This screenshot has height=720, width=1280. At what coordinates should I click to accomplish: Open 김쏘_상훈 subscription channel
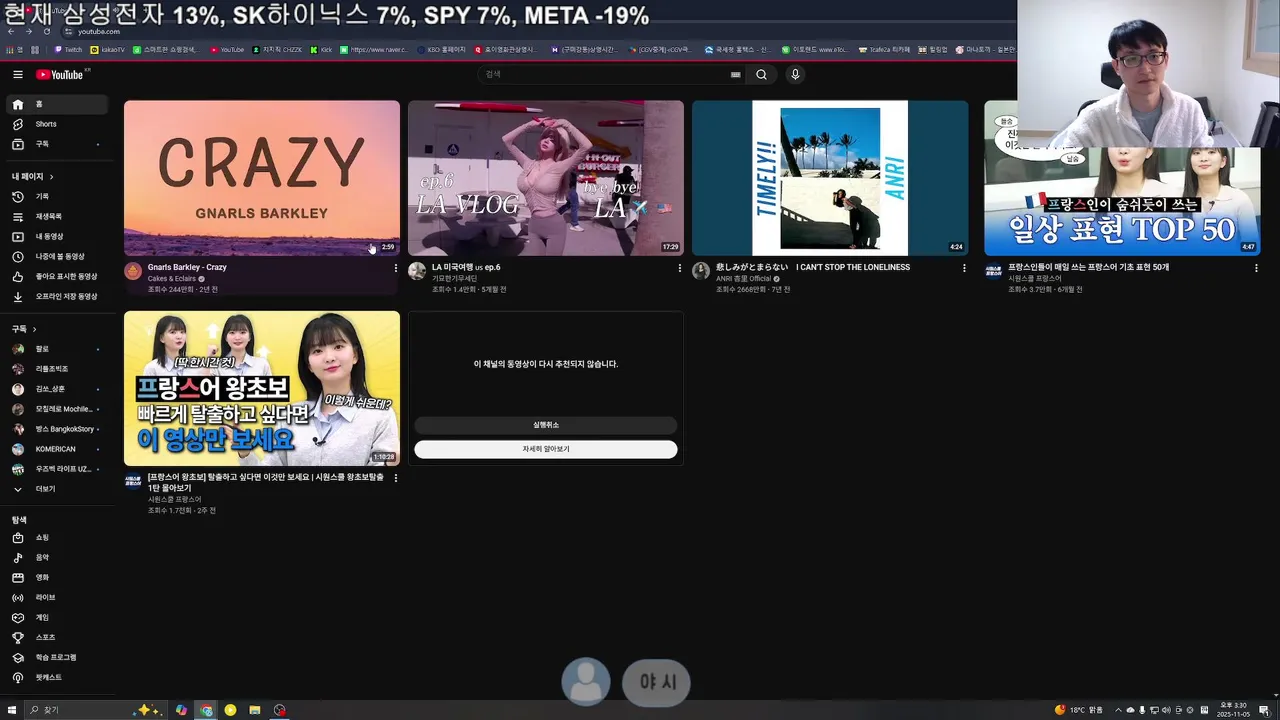58,389
